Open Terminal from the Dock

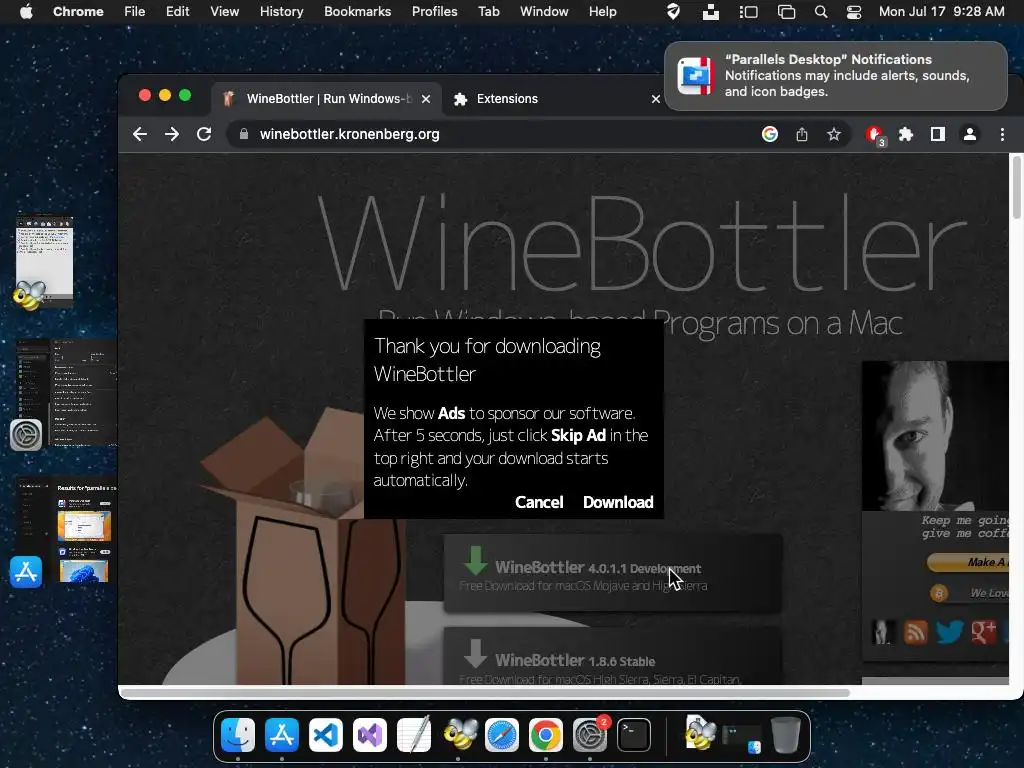pyautogui.click(x=634, y=735)
